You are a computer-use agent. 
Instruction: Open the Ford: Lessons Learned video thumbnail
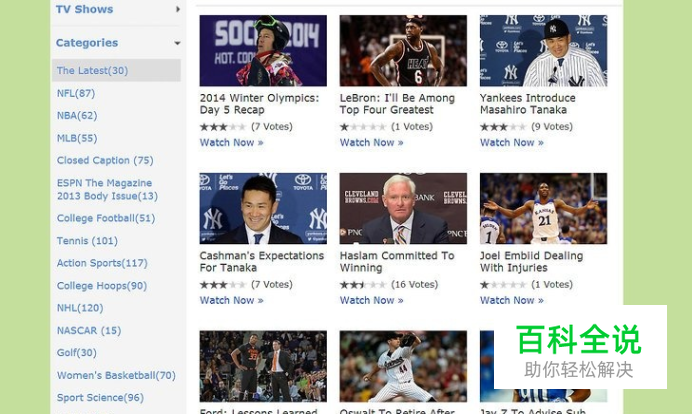(263, 366)
